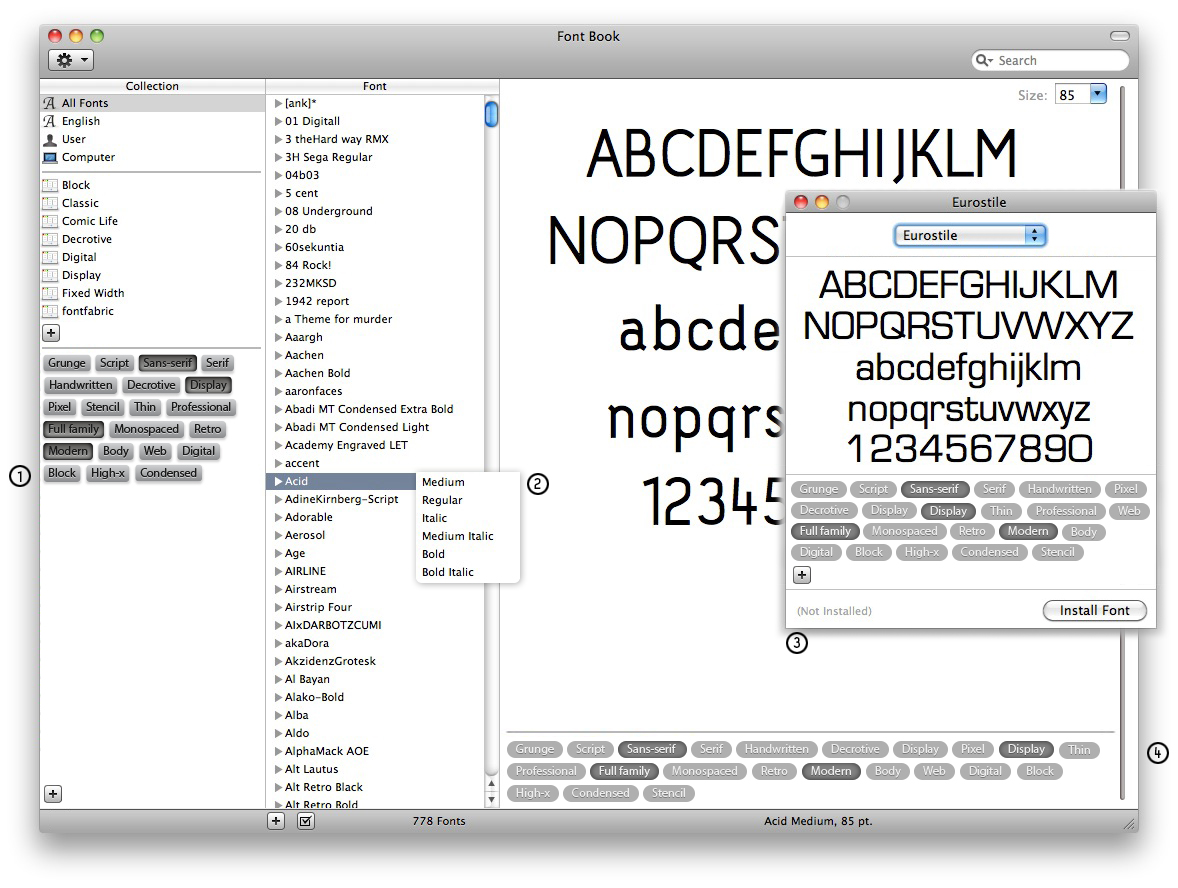This screenshot has width=1178, height=888.
Task: Expand the AIRLINE font family
Action: [279, 571]
